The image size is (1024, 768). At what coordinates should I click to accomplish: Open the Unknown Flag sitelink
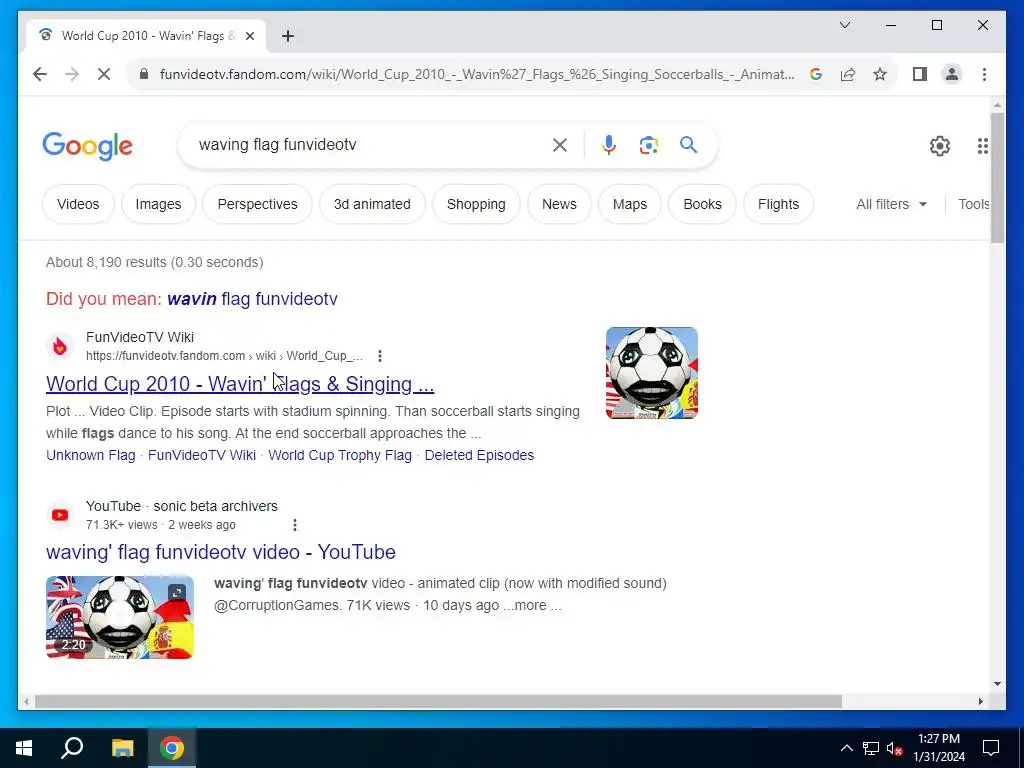click(x=91, y=455)
